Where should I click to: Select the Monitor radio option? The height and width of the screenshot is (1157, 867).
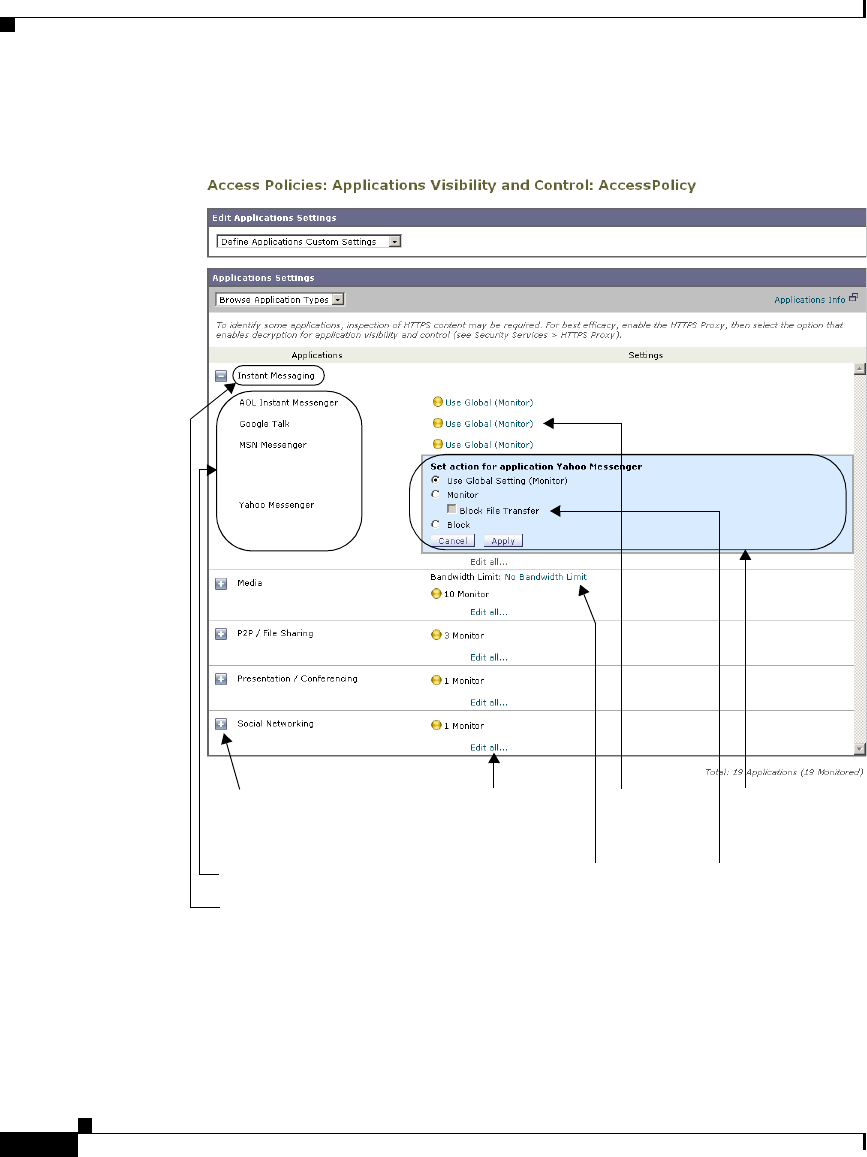click(435, 494)
